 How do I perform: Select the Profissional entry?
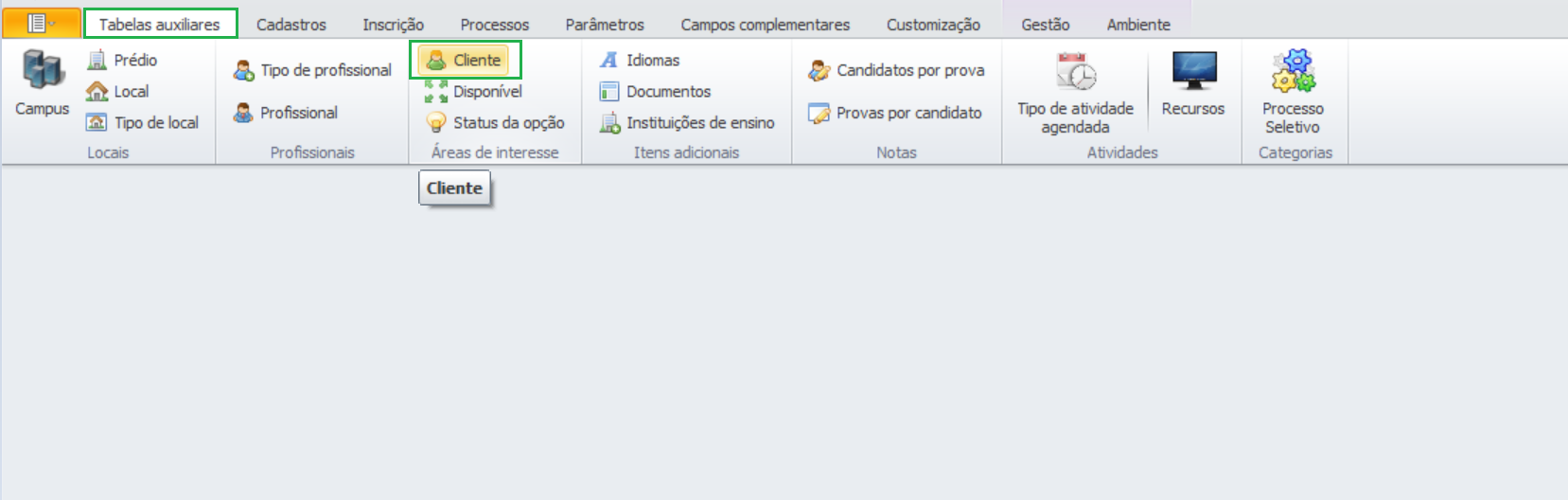point(299,113)
